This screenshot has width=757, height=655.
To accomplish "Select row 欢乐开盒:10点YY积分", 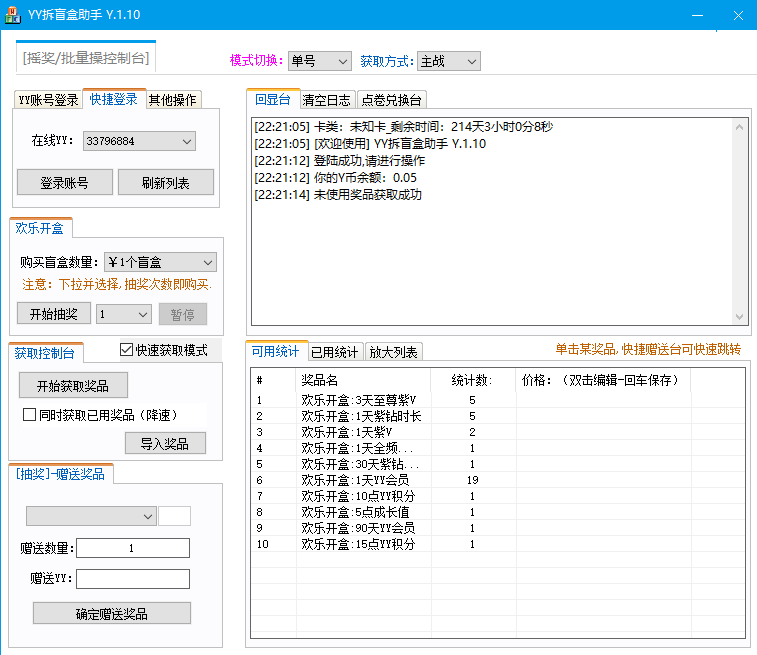I will [x=498, y=496].
